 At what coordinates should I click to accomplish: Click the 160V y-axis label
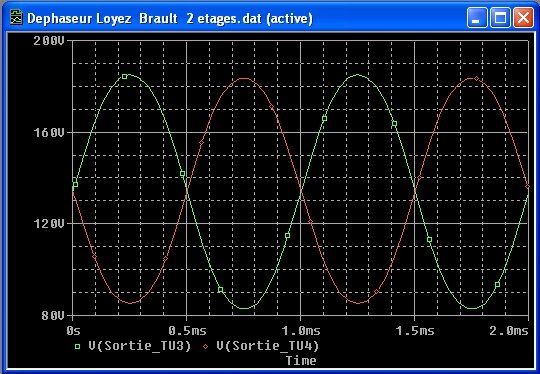coord(49,133)
